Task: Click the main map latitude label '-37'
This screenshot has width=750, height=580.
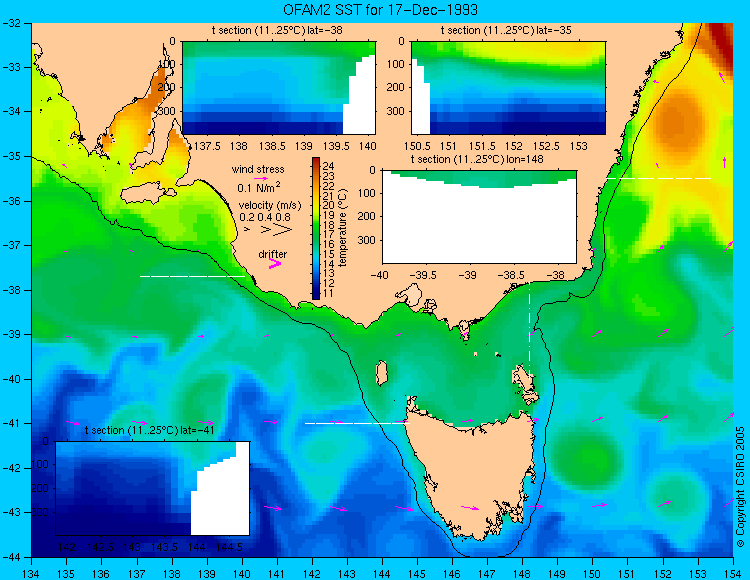Action: [11, 246]
